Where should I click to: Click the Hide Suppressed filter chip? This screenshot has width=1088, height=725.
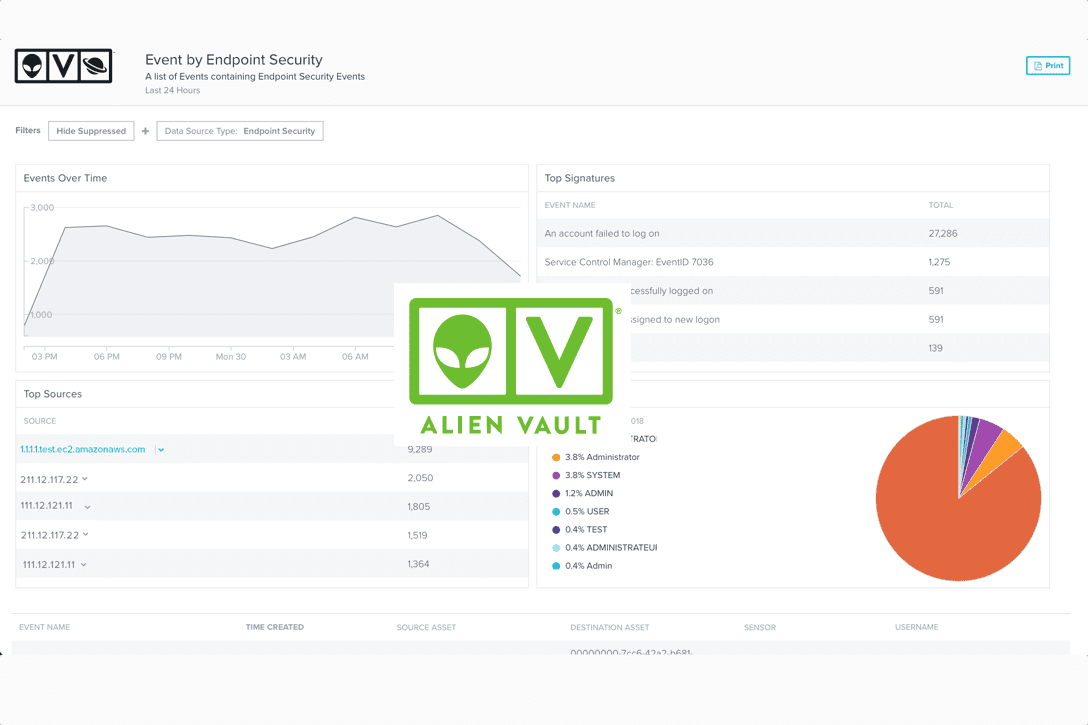tap(91, 131)
